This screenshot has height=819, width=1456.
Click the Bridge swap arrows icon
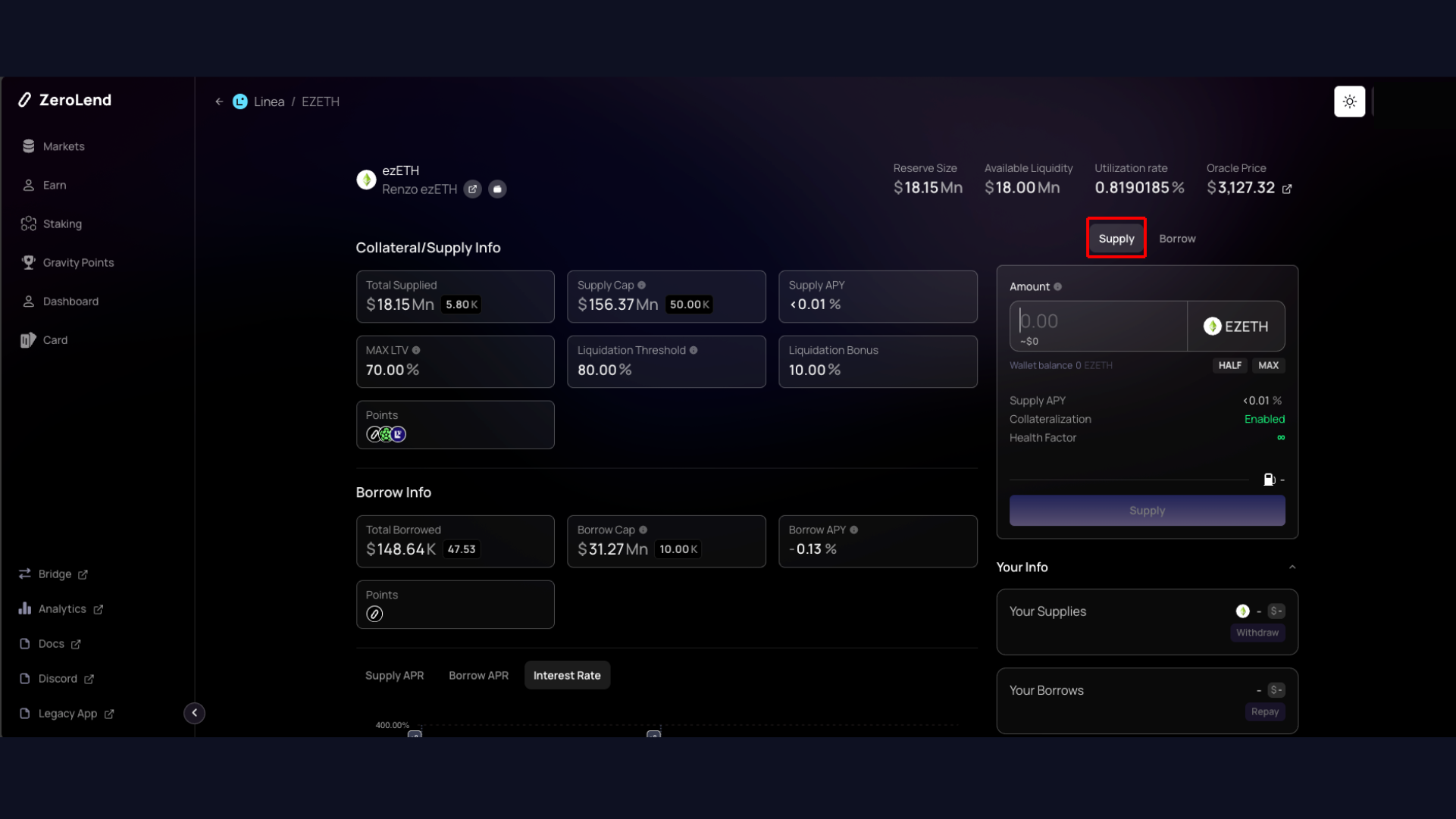(25, 574)
